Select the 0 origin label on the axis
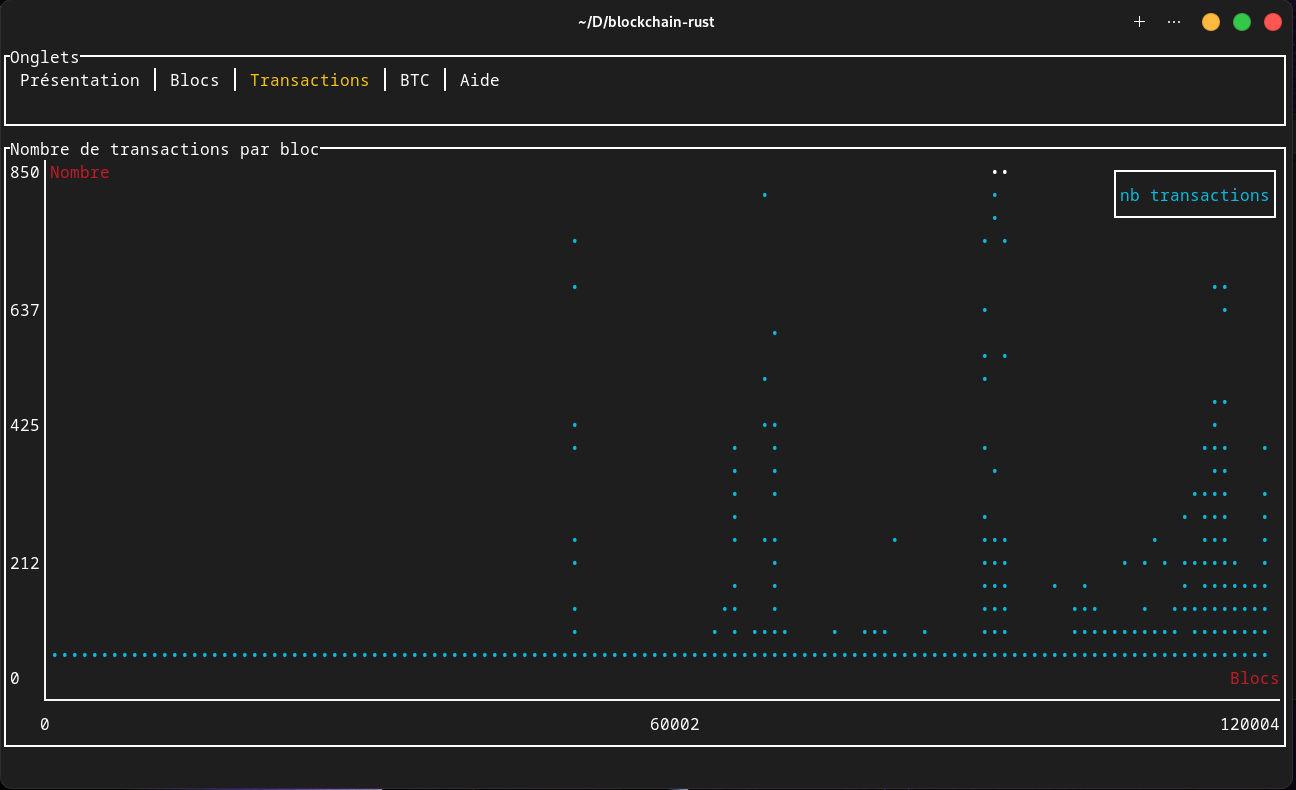The image size is (1296, 790). point(43,725)
